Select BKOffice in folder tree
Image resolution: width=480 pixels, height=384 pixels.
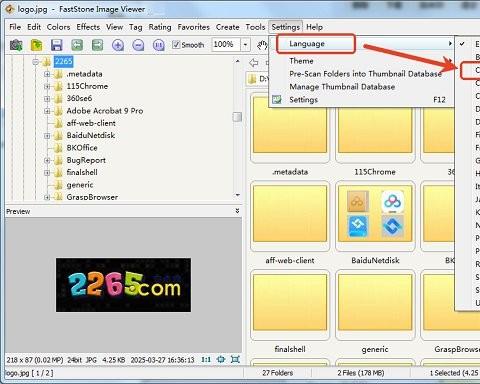[x=82, y=148]
